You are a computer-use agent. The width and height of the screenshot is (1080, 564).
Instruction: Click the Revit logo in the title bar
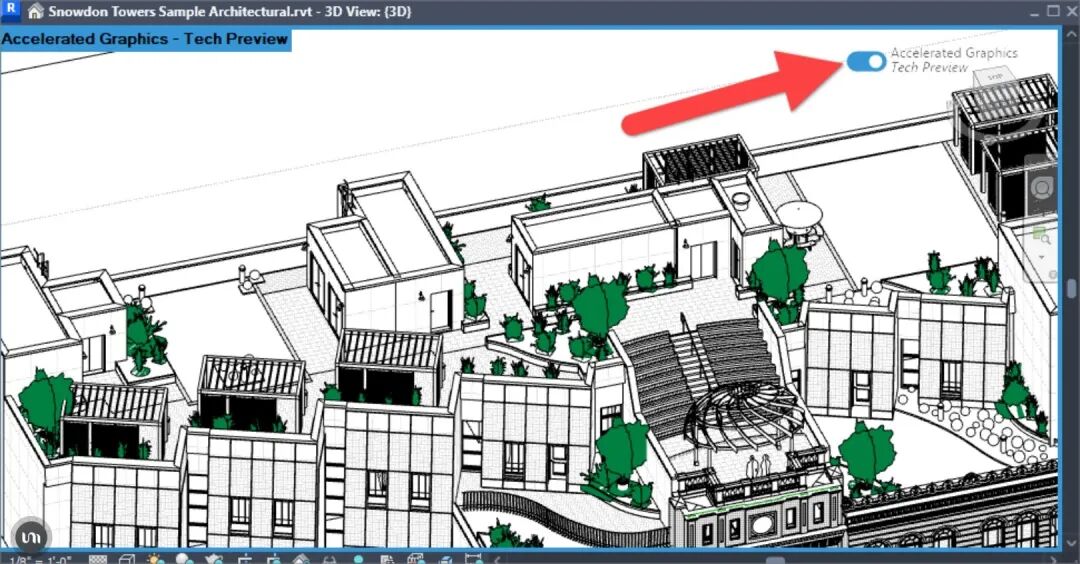click(x=11, y=12)
